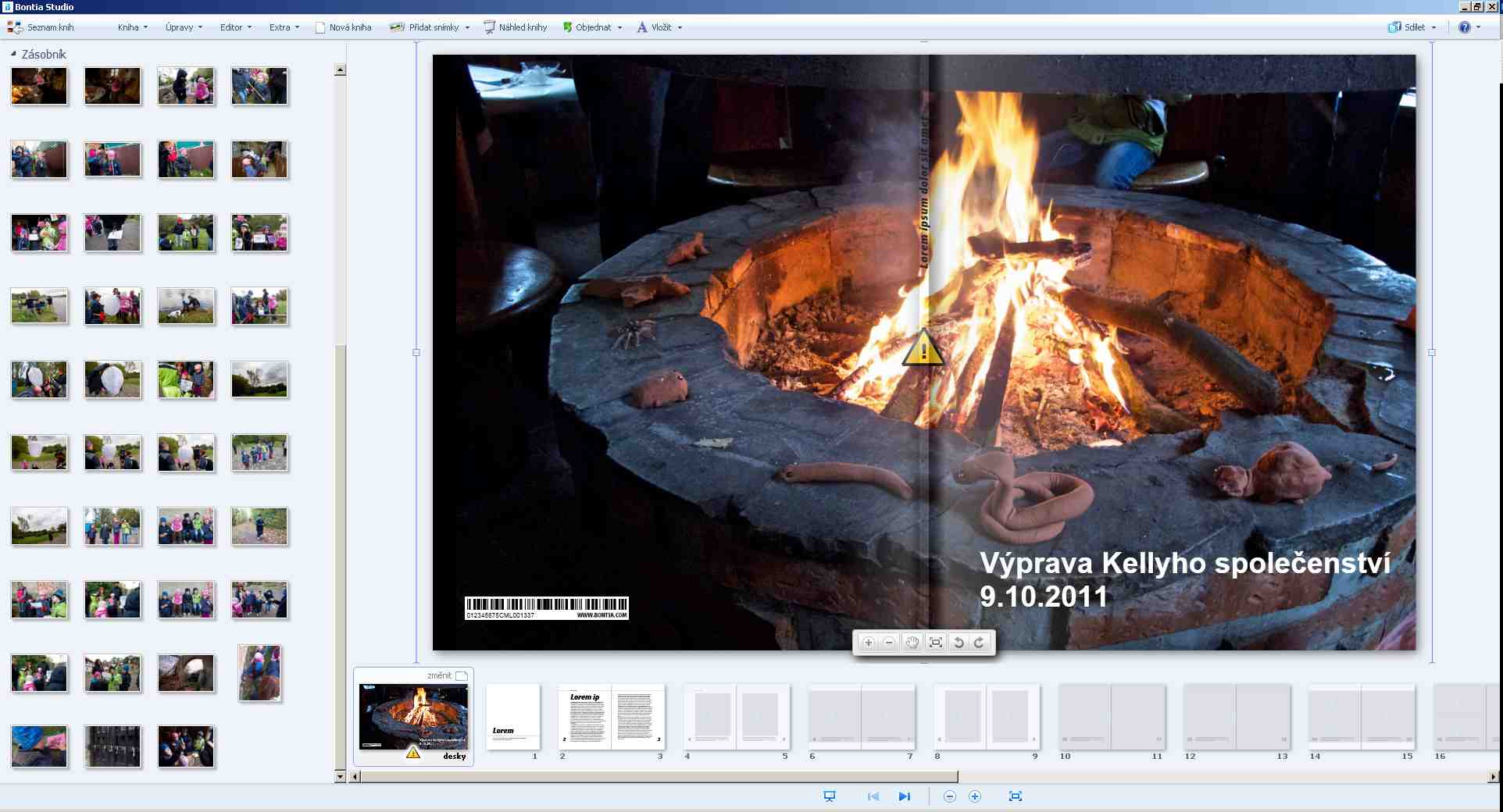Click fit-to-frame icon on photo toolbar

click(935, 643)
